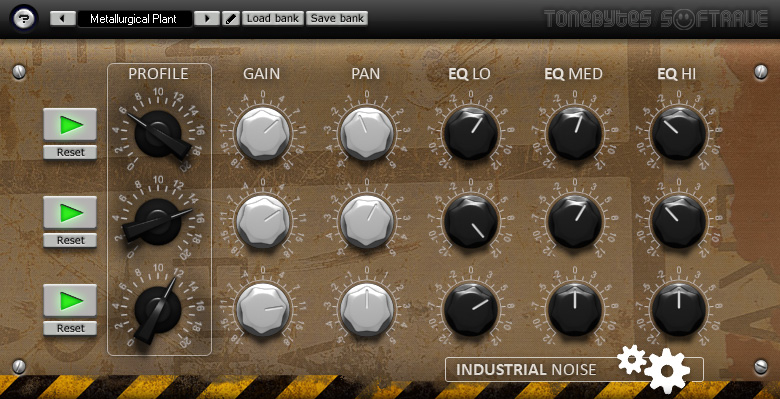This screenshot has height=399, width=780.
Task: Click the Tonebytes round logo icon
Action: click(x=23, y=19)
